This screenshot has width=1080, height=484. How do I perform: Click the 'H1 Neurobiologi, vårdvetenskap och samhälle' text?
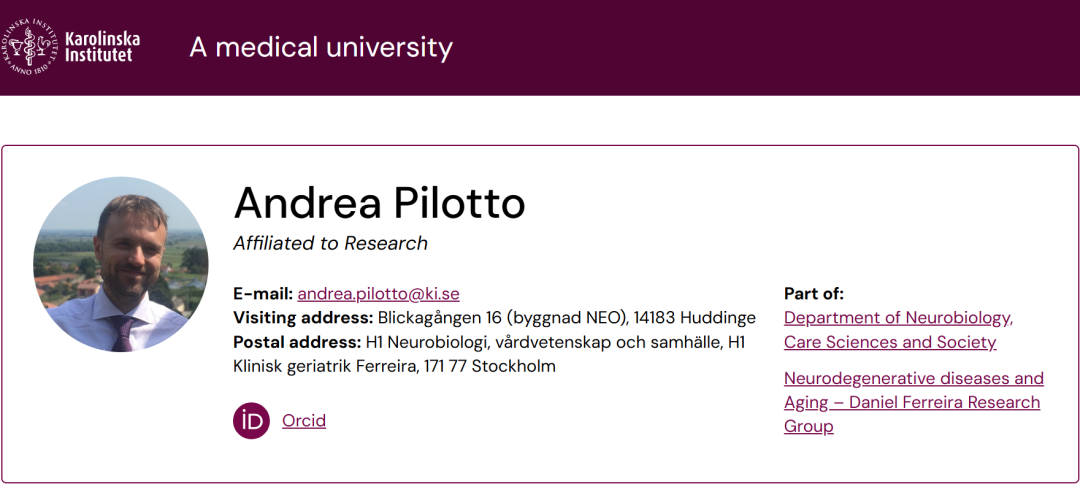[x=543, y=342]
